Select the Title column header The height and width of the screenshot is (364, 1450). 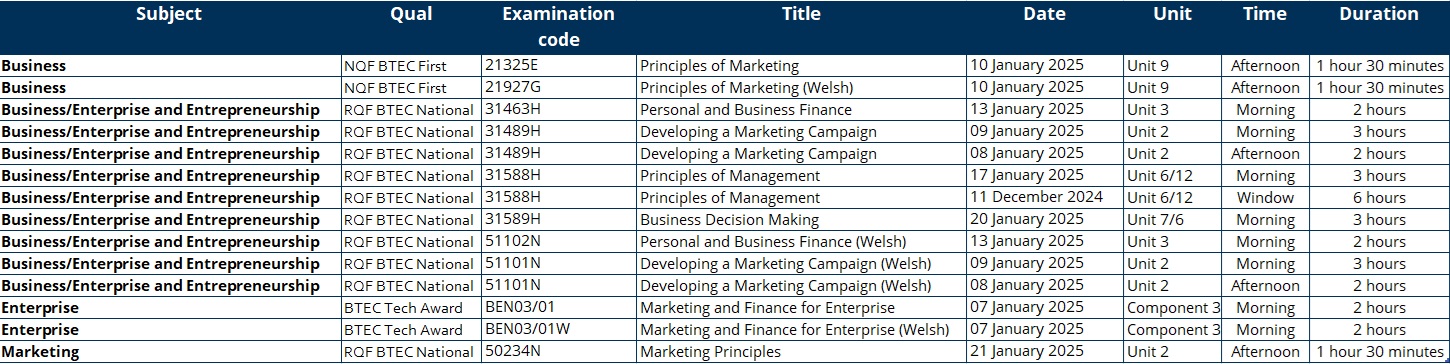[801, 14]
